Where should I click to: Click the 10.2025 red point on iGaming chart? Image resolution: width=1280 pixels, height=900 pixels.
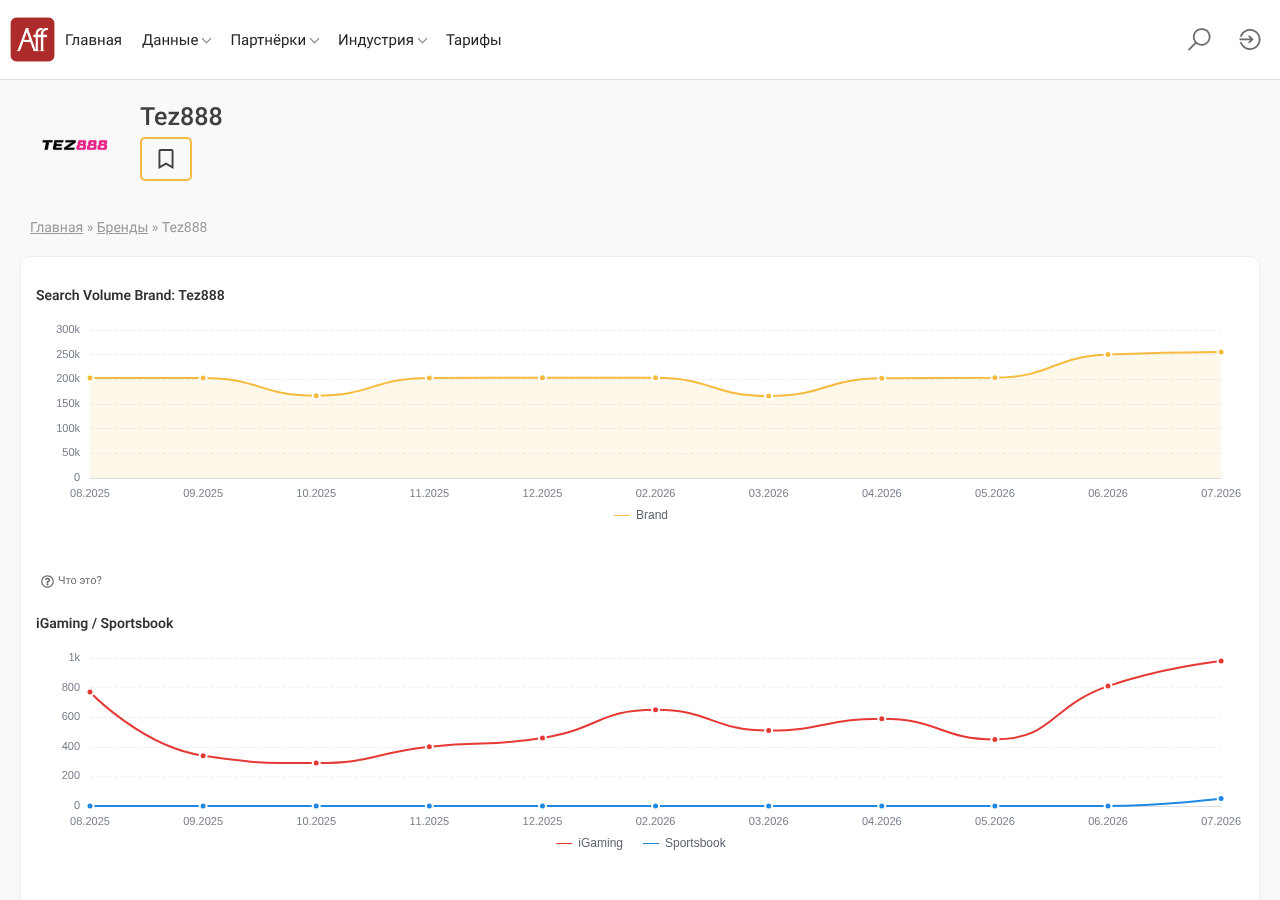(316, 763)
